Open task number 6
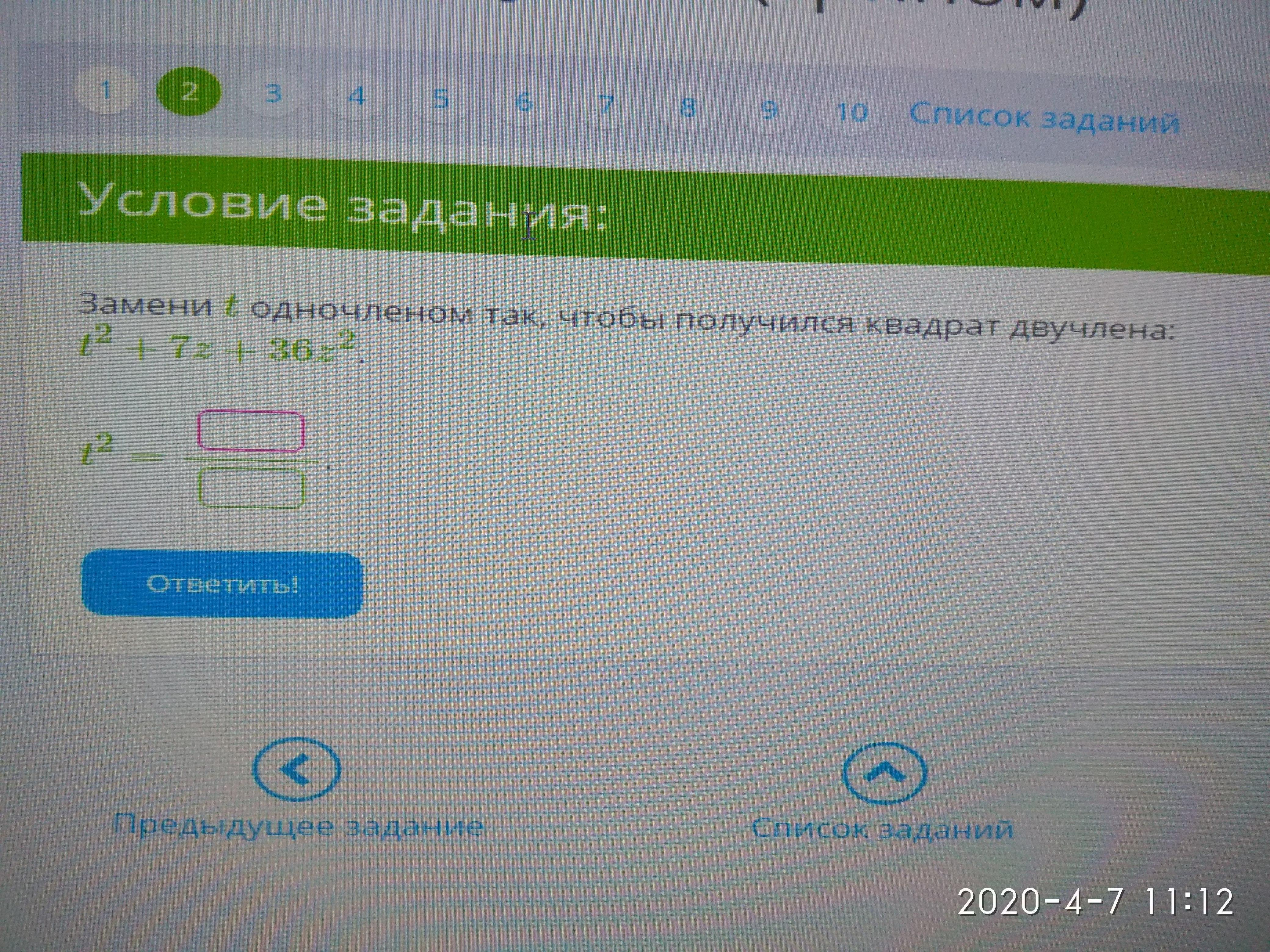Image resolution: width=1270 pixels, height=952 pixels. point(524,103)
